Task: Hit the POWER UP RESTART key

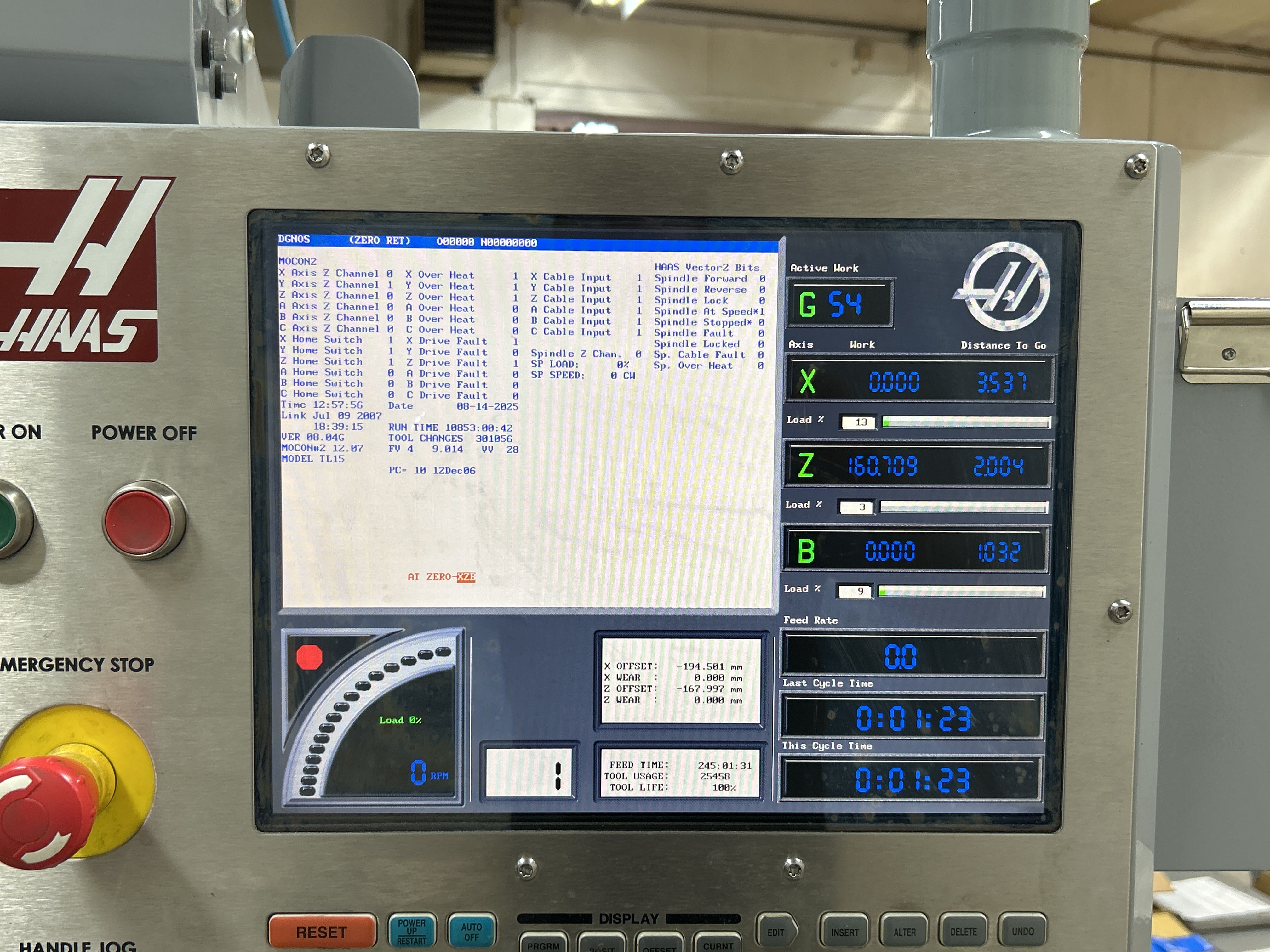Action: 412,931
